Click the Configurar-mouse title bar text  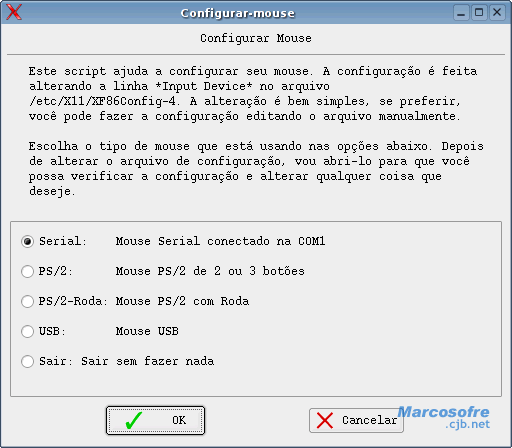pyautogui.click(x=238, y=13)
